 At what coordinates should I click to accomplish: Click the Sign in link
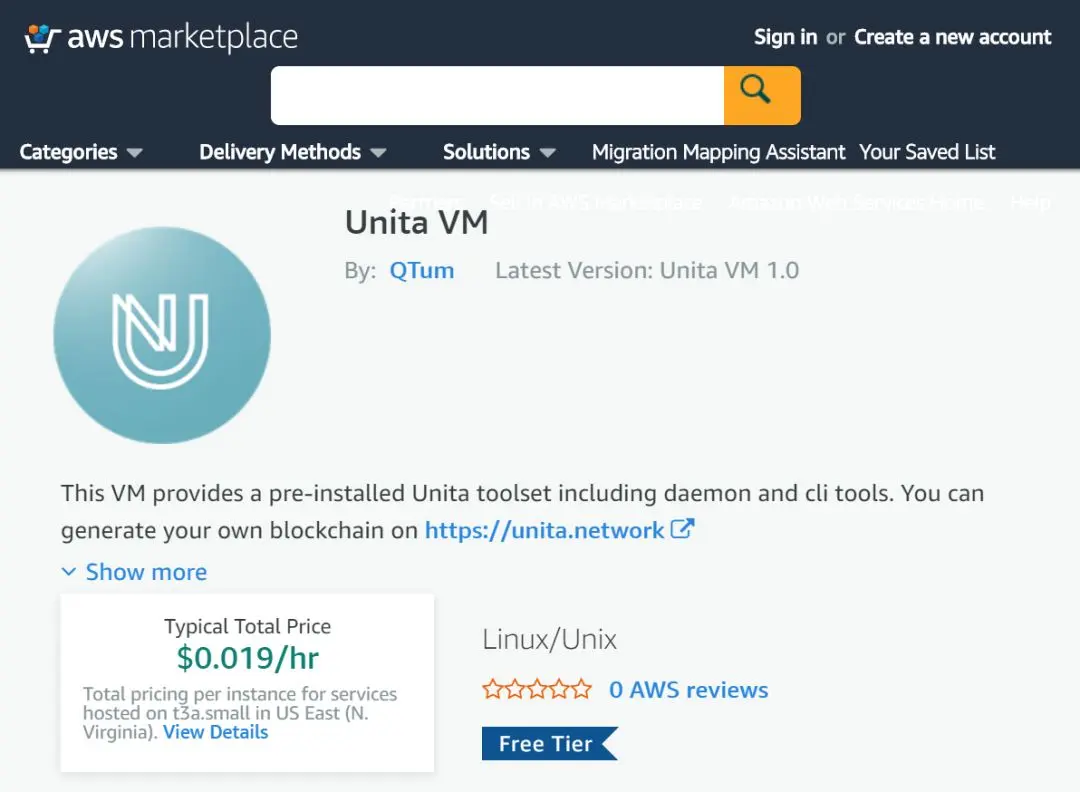[x=785, y=37]
